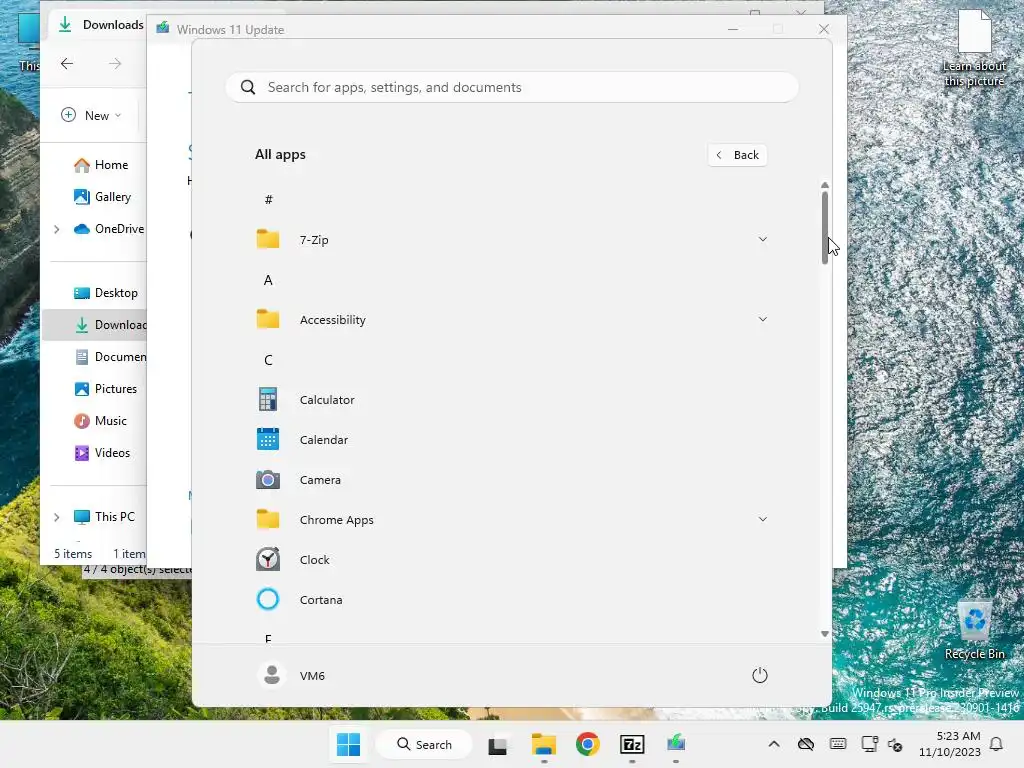Click the A letter section header
This screenshot has height=768, width=1024.
268,280
